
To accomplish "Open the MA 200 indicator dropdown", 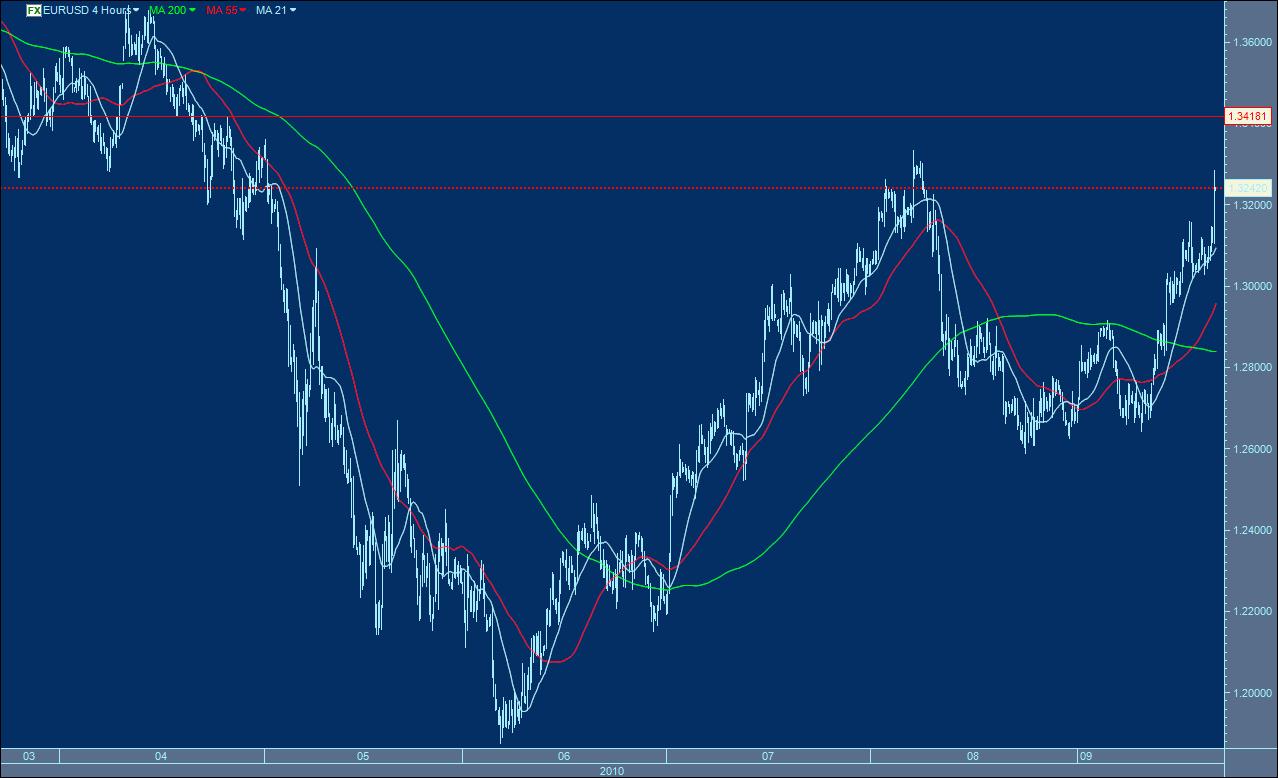I will tap(192, 9).
